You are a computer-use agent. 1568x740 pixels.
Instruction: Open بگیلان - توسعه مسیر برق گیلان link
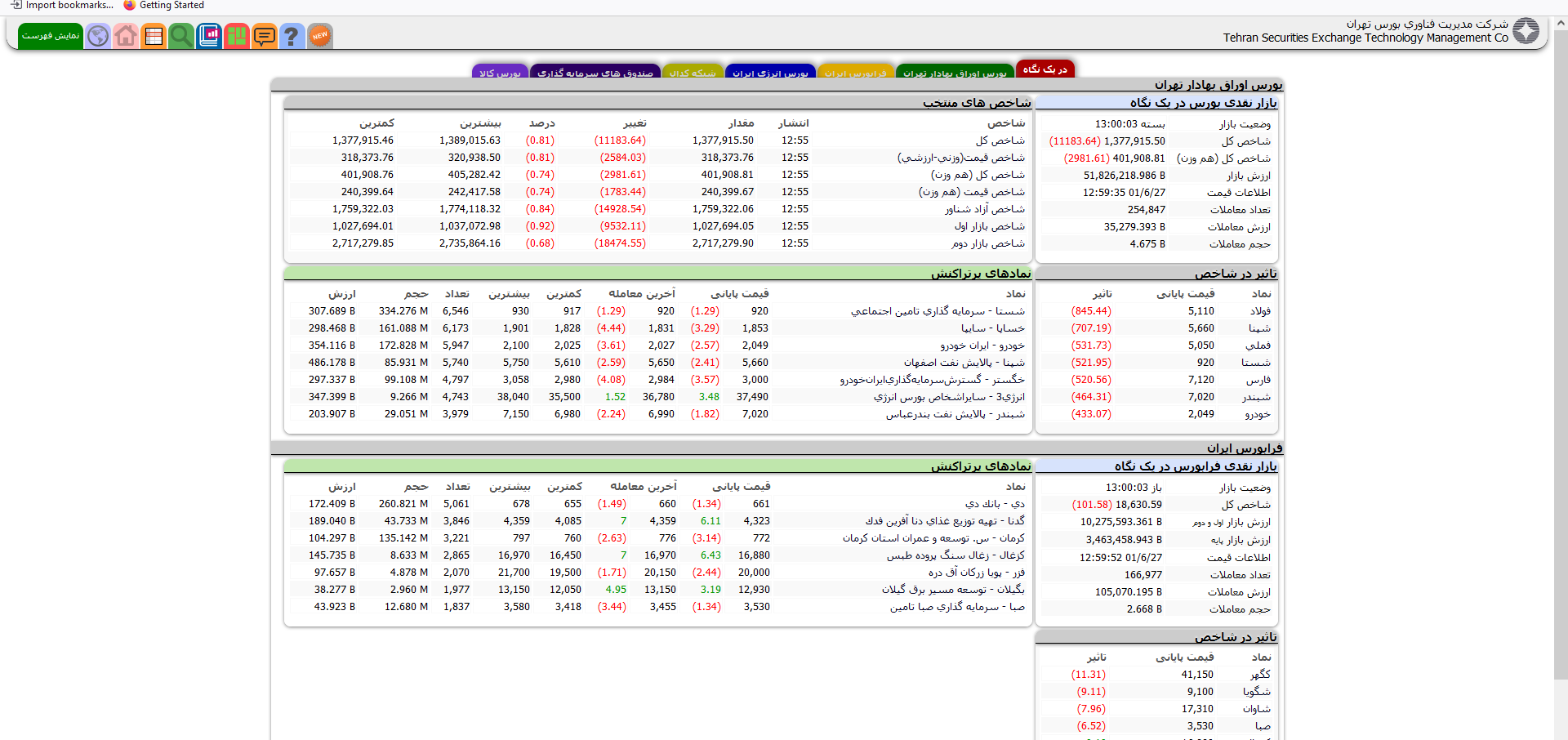953,590
